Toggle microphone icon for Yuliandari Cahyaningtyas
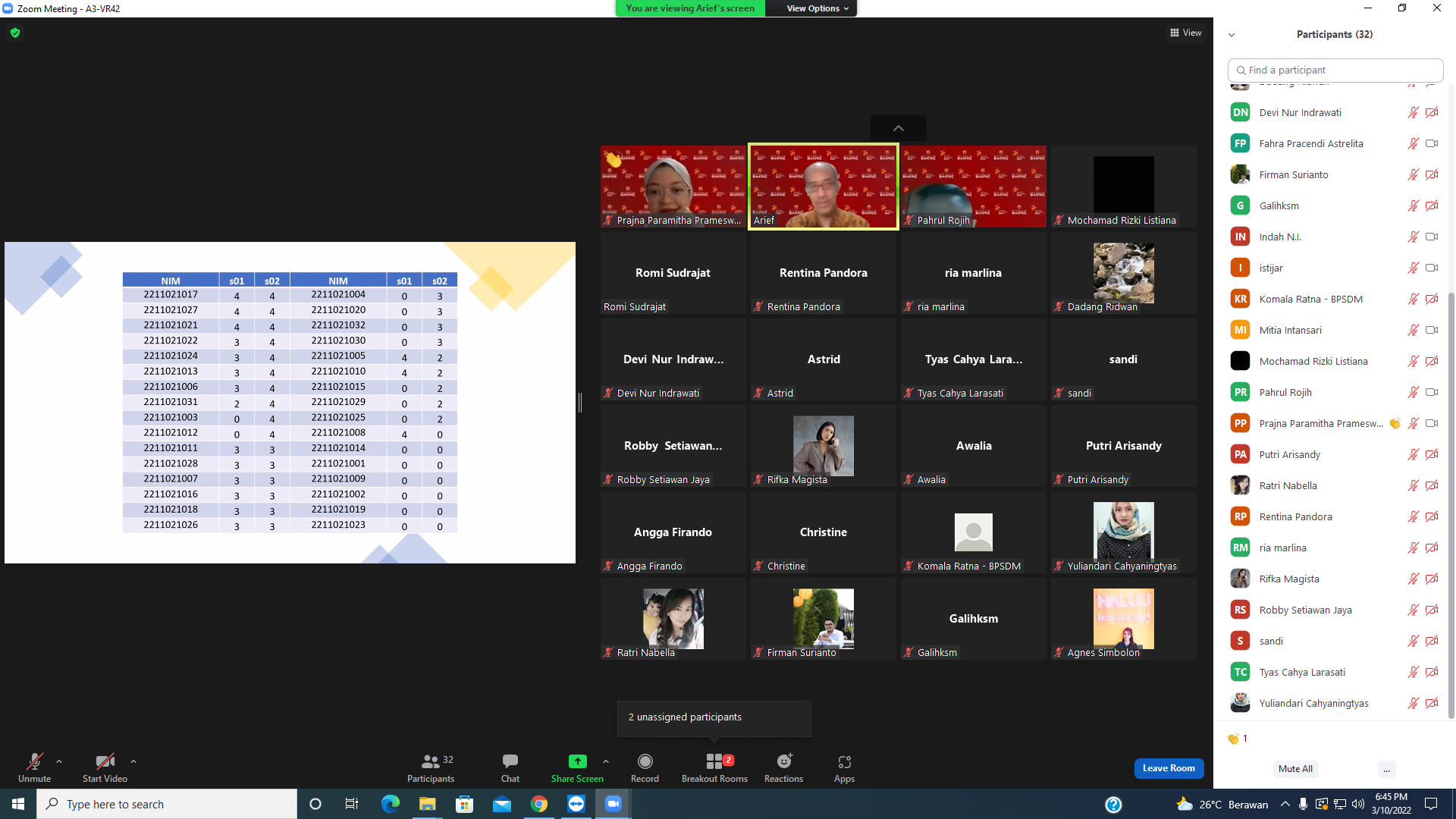The width and height of the screenshot is (1456, 819). tap(1413, 703)
